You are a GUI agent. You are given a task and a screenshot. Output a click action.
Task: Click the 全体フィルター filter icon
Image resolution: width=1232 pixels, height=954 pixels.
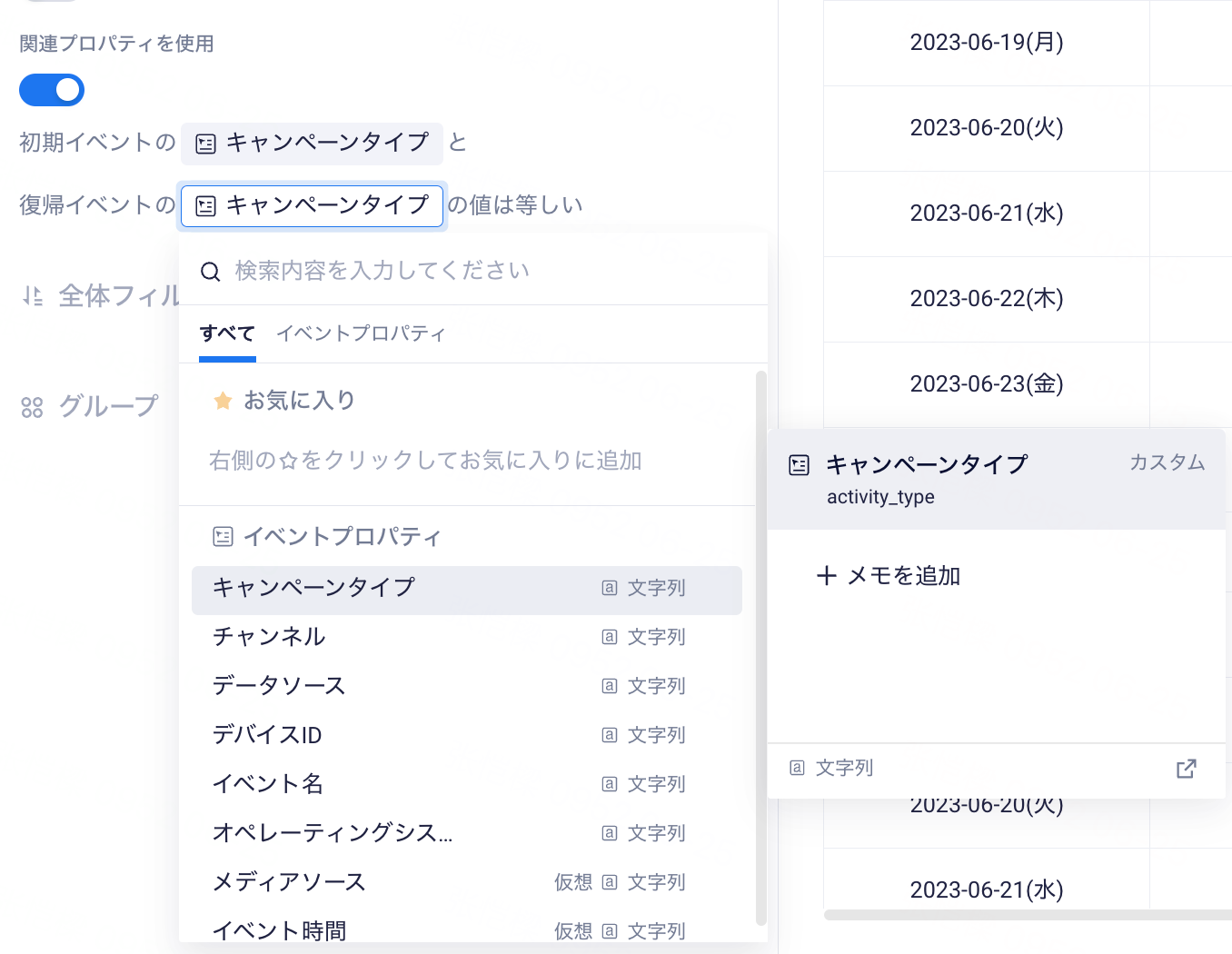pyautogui.click(x=33, y=296)
